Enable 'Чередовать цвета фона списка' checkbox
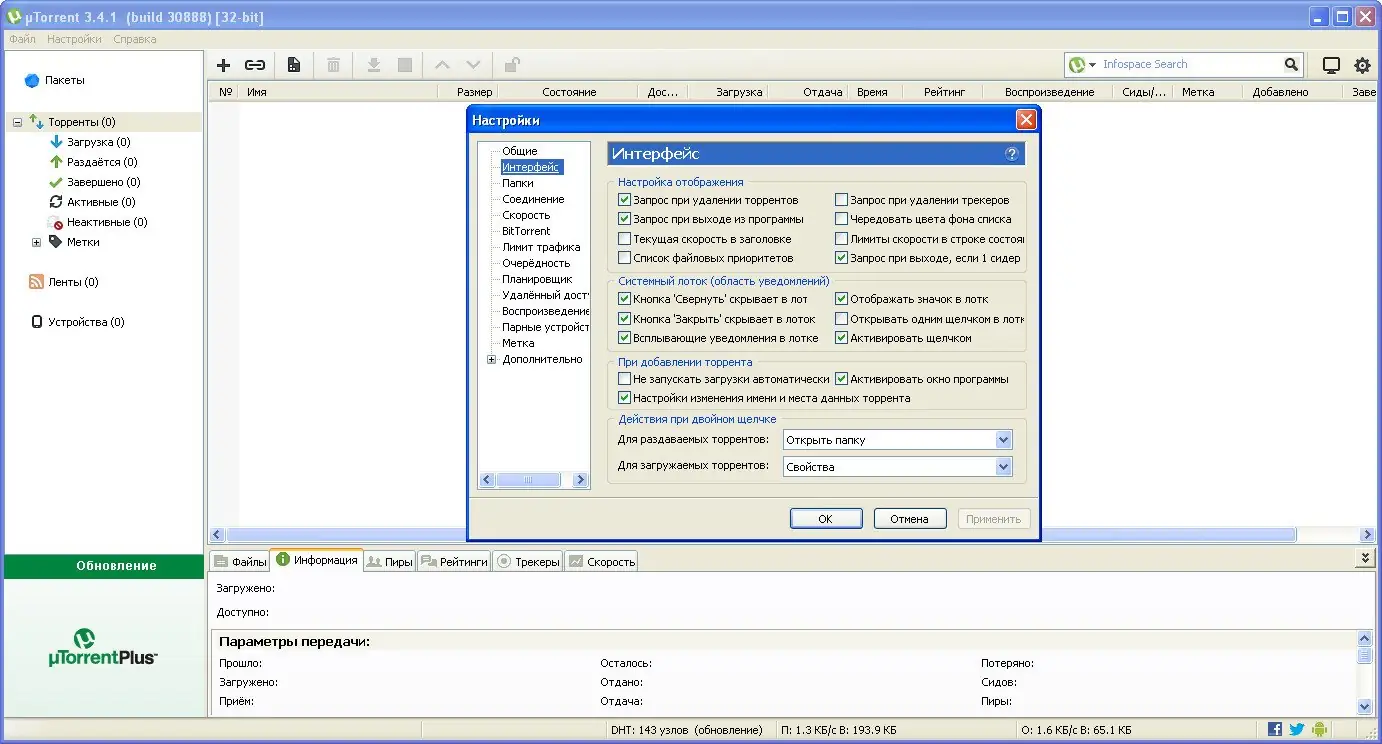The width and height of the screenshot is (1382, 744). (x=842, y=219)
